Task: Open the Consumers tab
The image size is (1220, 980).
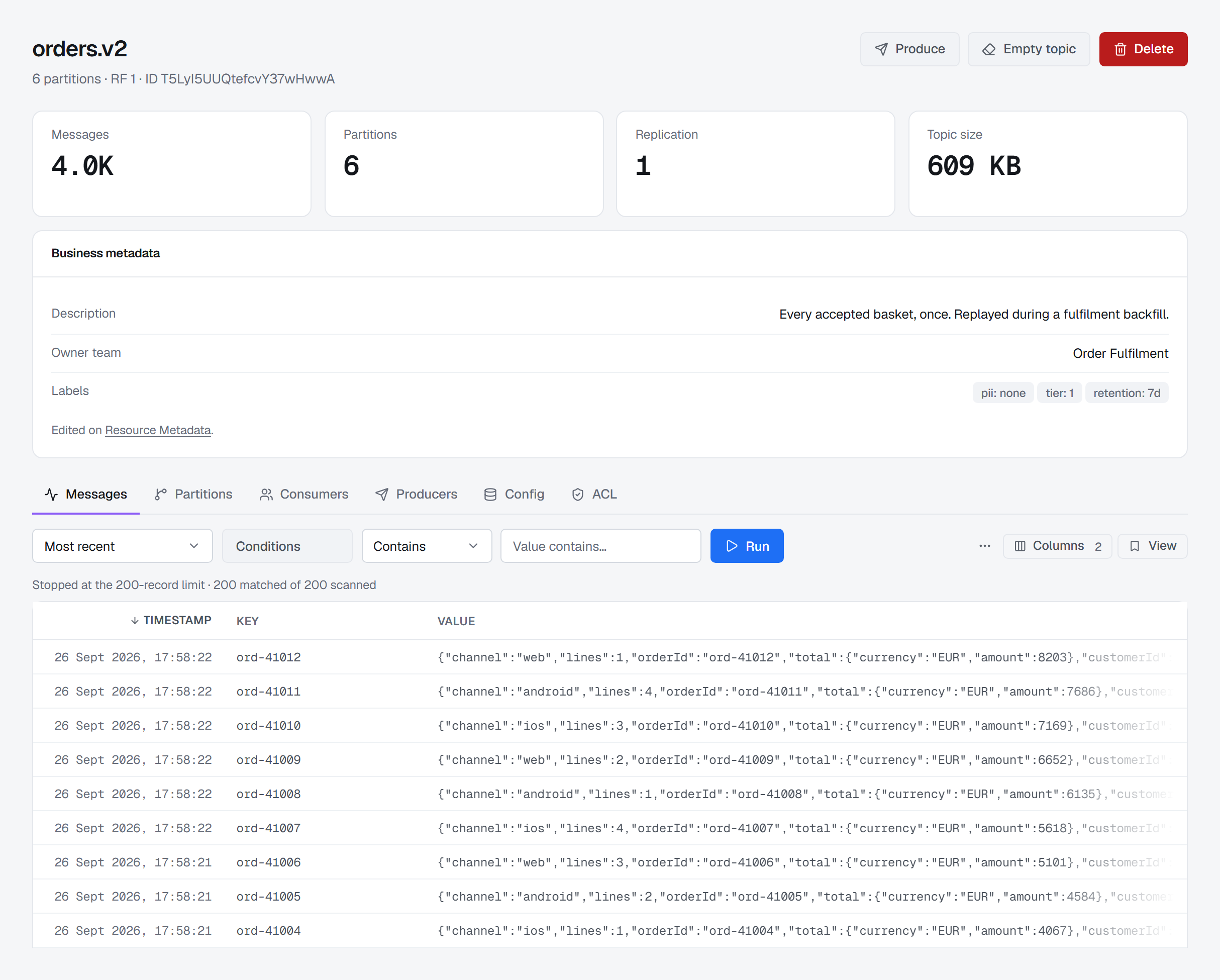Action: 304,495
